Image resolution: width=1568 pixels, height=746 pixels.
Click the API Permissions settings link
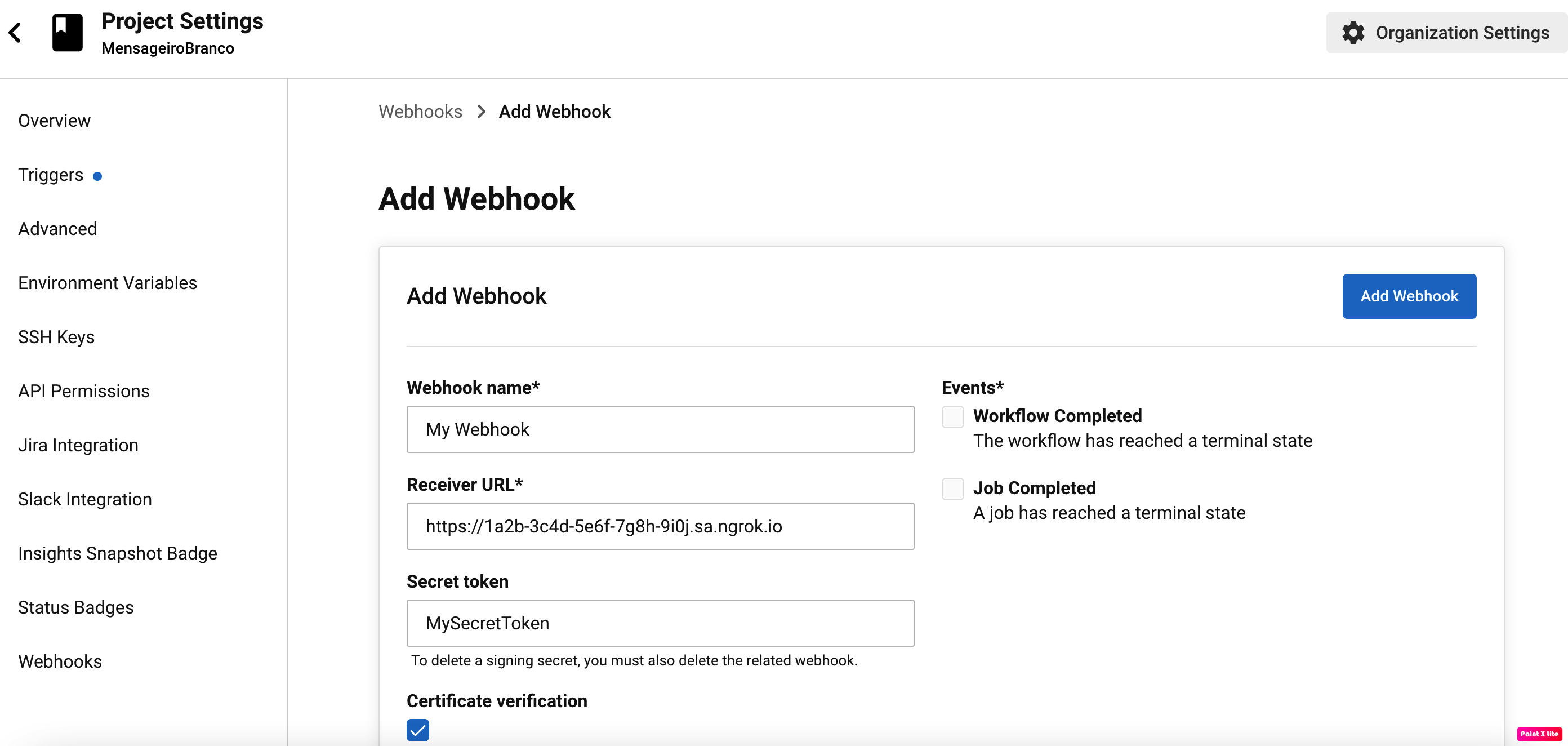click(x=84, y=391)
